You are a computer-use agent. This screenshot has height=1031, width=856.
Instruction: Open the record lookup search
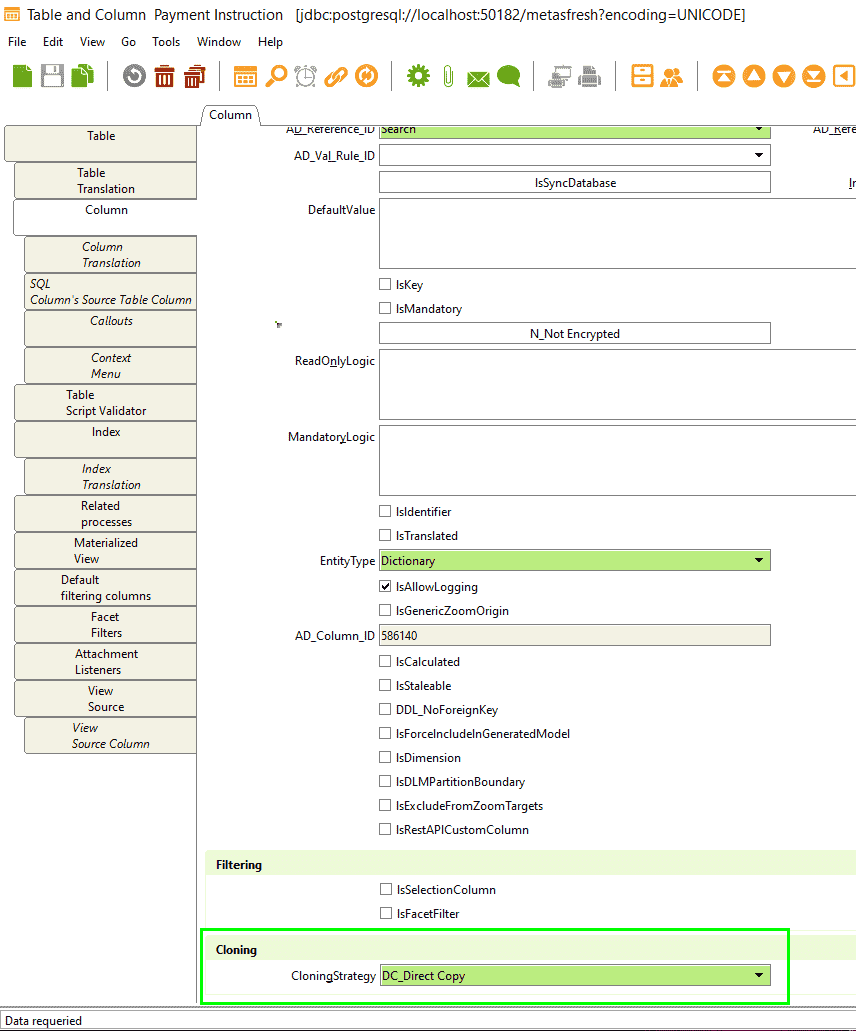[x=277, y=76]
